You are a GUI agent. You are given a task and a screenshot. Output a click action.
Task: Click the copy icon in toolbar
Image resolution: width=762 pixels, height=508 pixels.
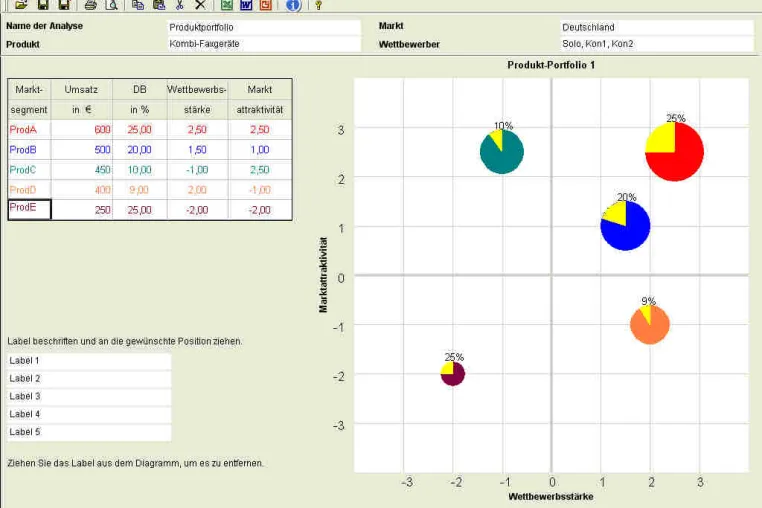tap(138, 5)
